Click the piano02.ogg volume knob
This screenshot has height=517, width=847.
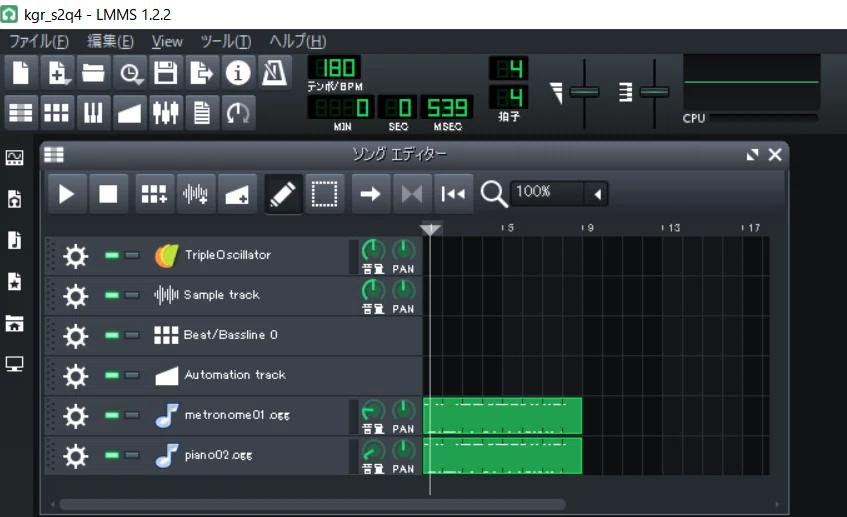click(x=373, y=451)
